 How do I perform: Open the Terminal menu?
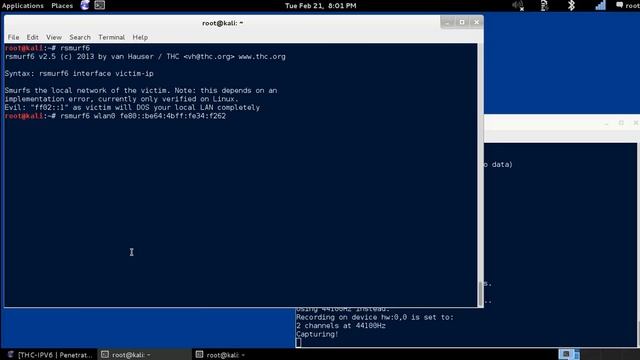pyautogui.click(x=111, y=37)
